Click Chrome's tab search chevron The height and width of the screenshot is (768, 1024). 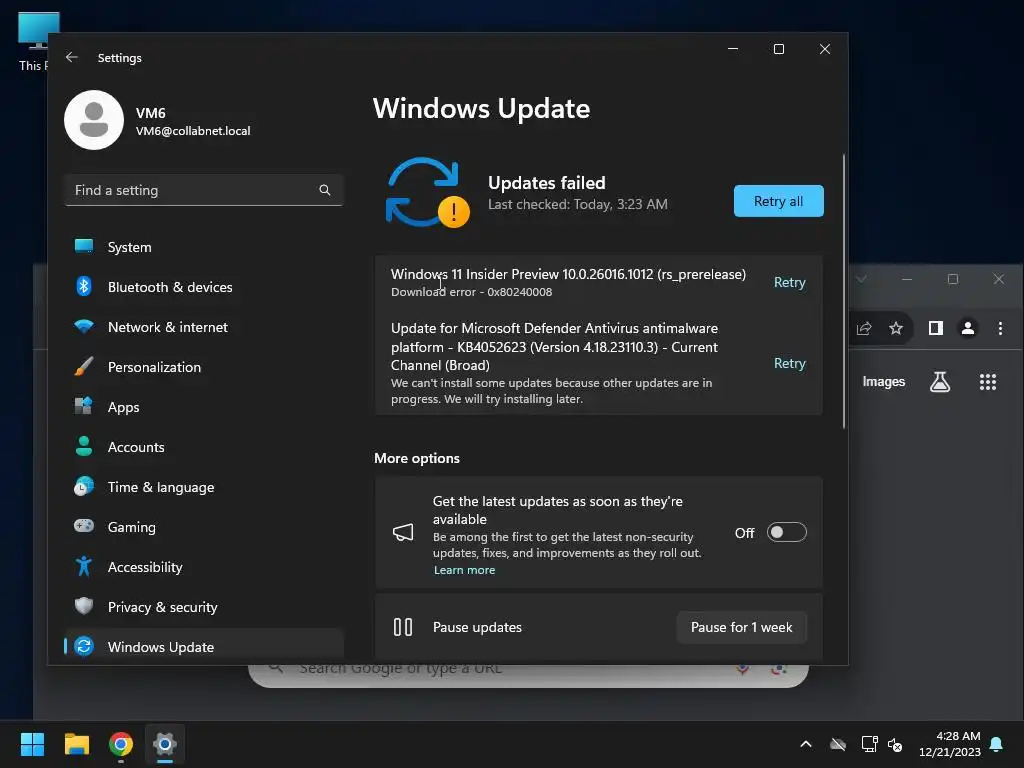pyautogui.click(x=861, y=279)
